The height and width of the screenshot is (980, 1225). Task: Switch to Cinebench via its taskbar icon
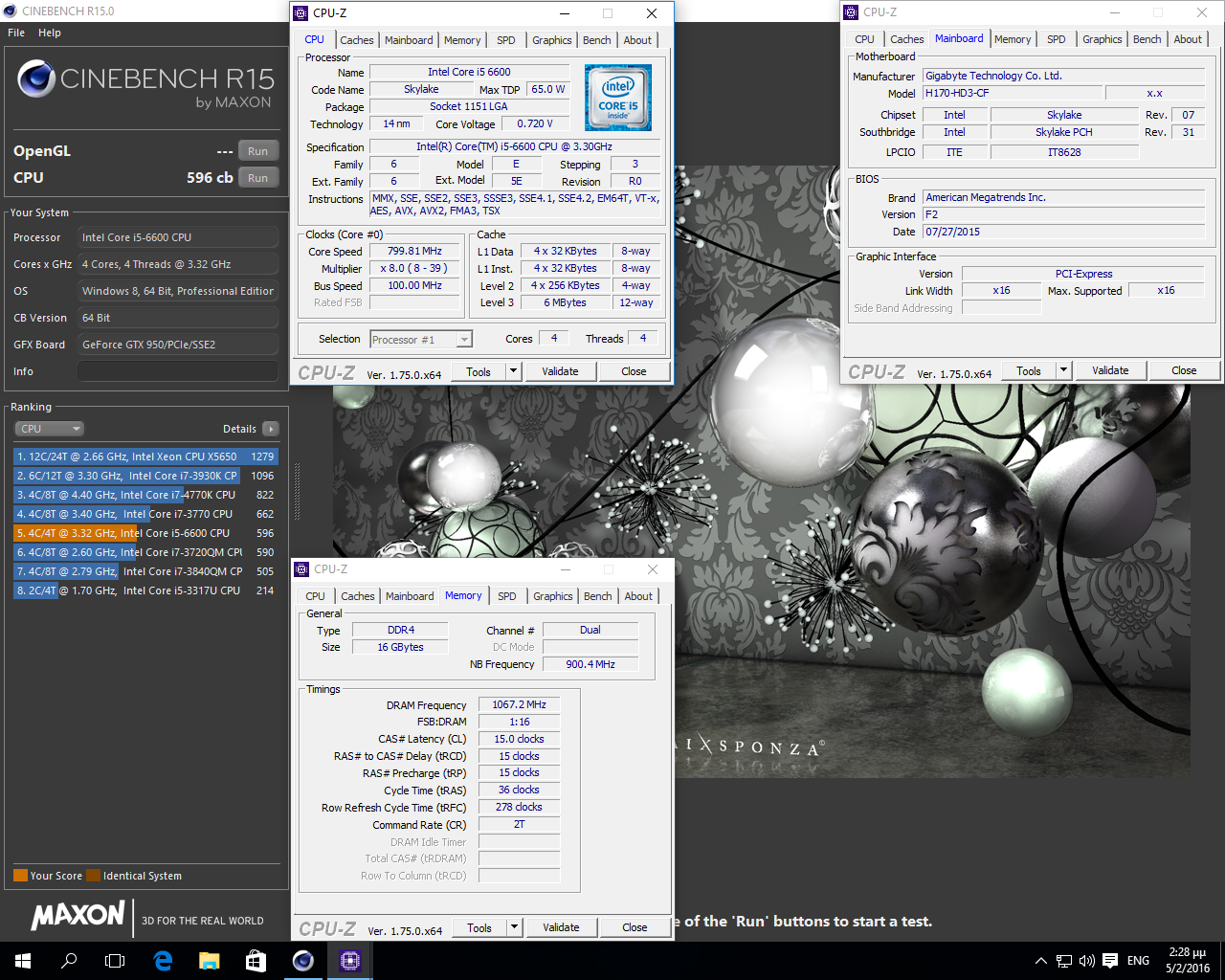click(302, 961)
